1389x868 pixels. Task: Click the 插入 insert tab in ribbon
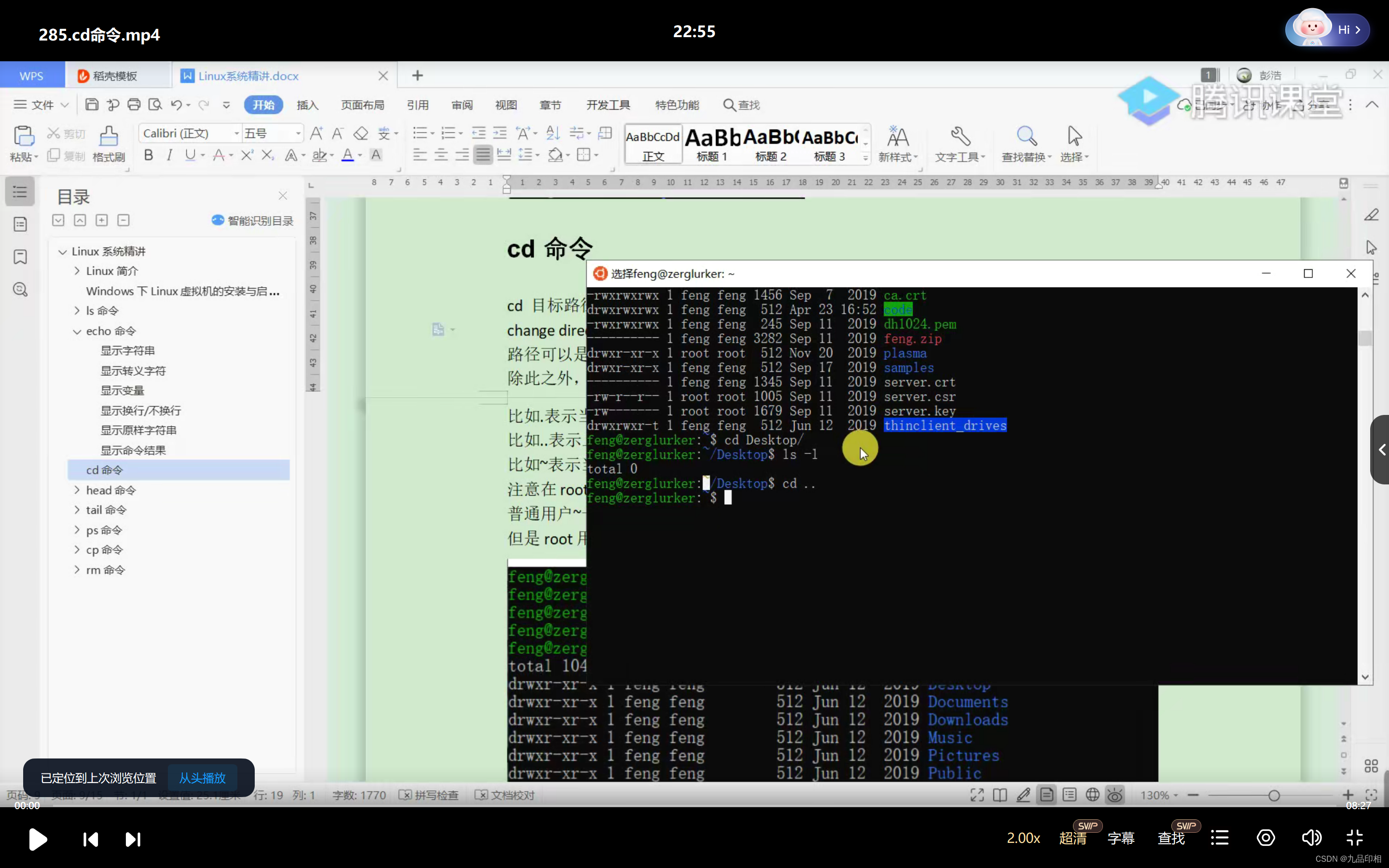tap(307, 105)
